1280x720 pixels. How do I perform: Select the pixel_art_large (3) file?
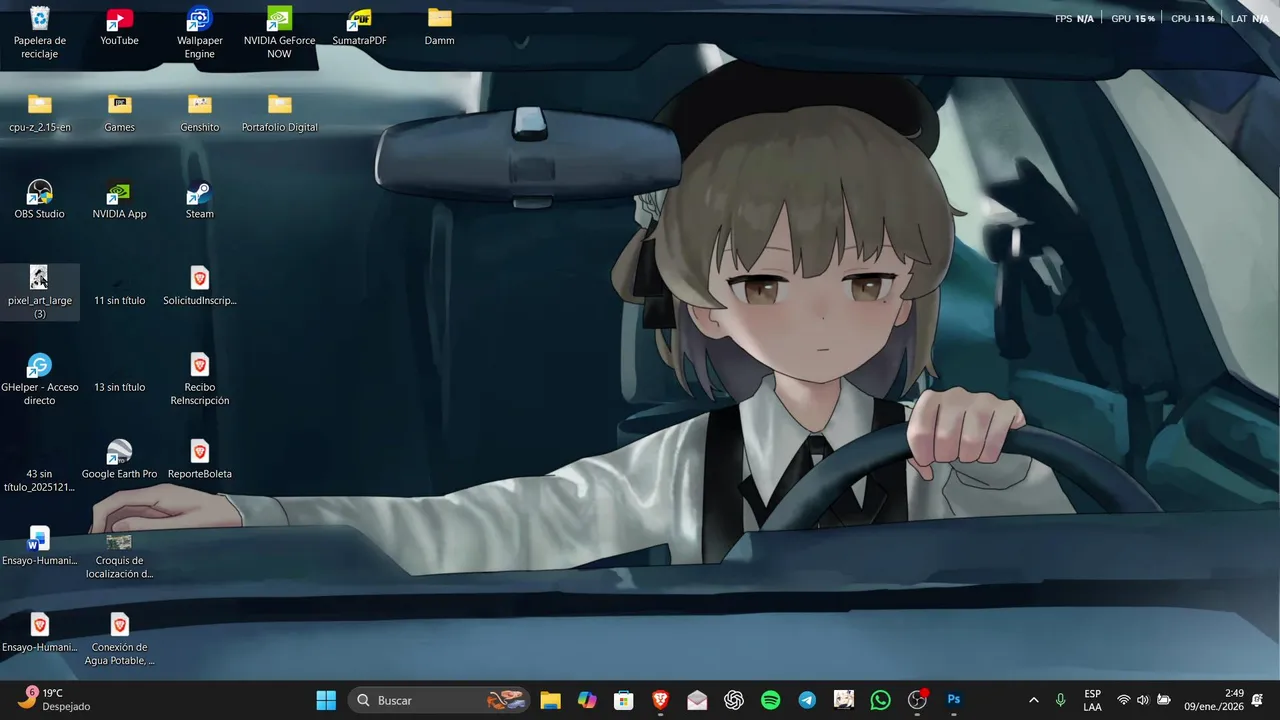point(39,293)
